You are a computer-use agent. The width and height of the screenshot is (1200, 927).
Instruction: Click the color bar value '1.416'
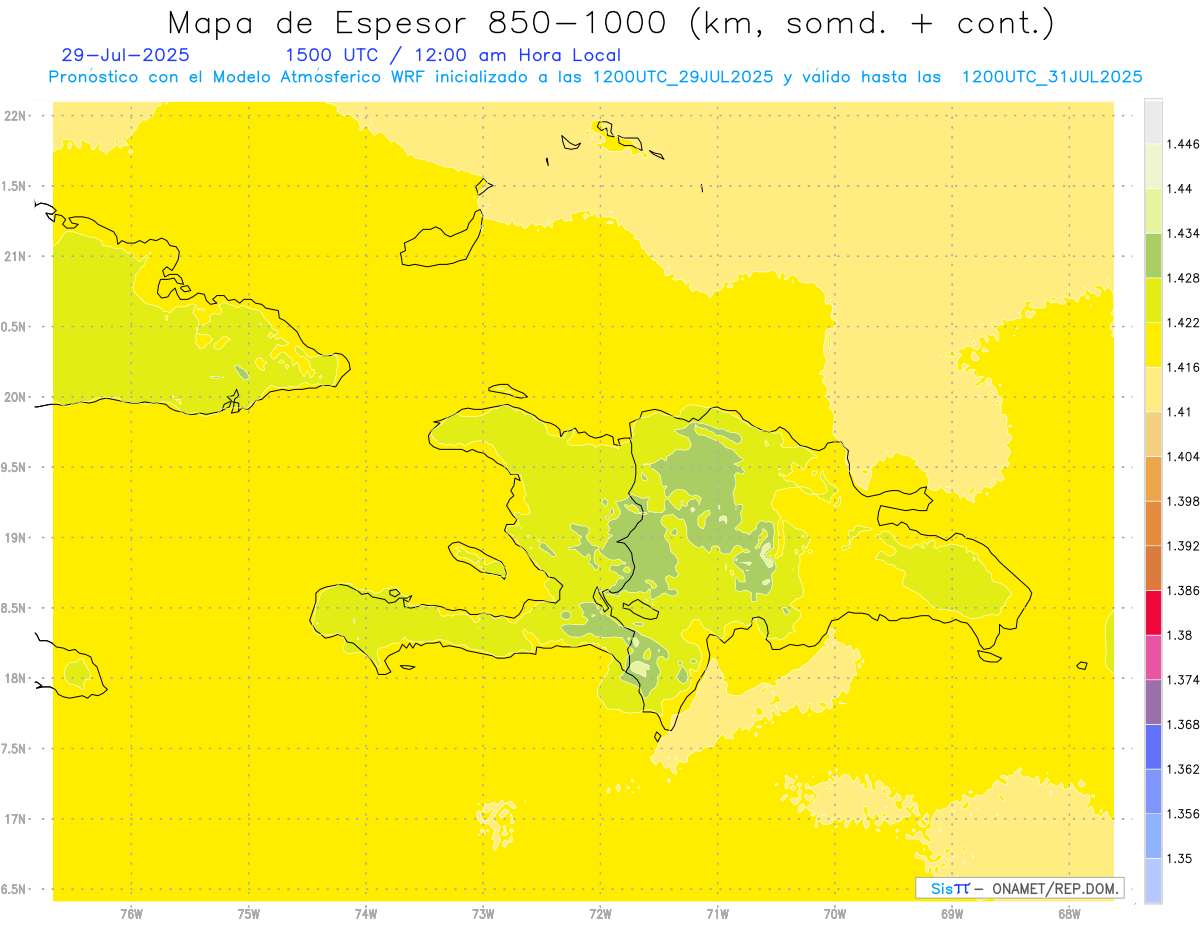pos(1184,367)
